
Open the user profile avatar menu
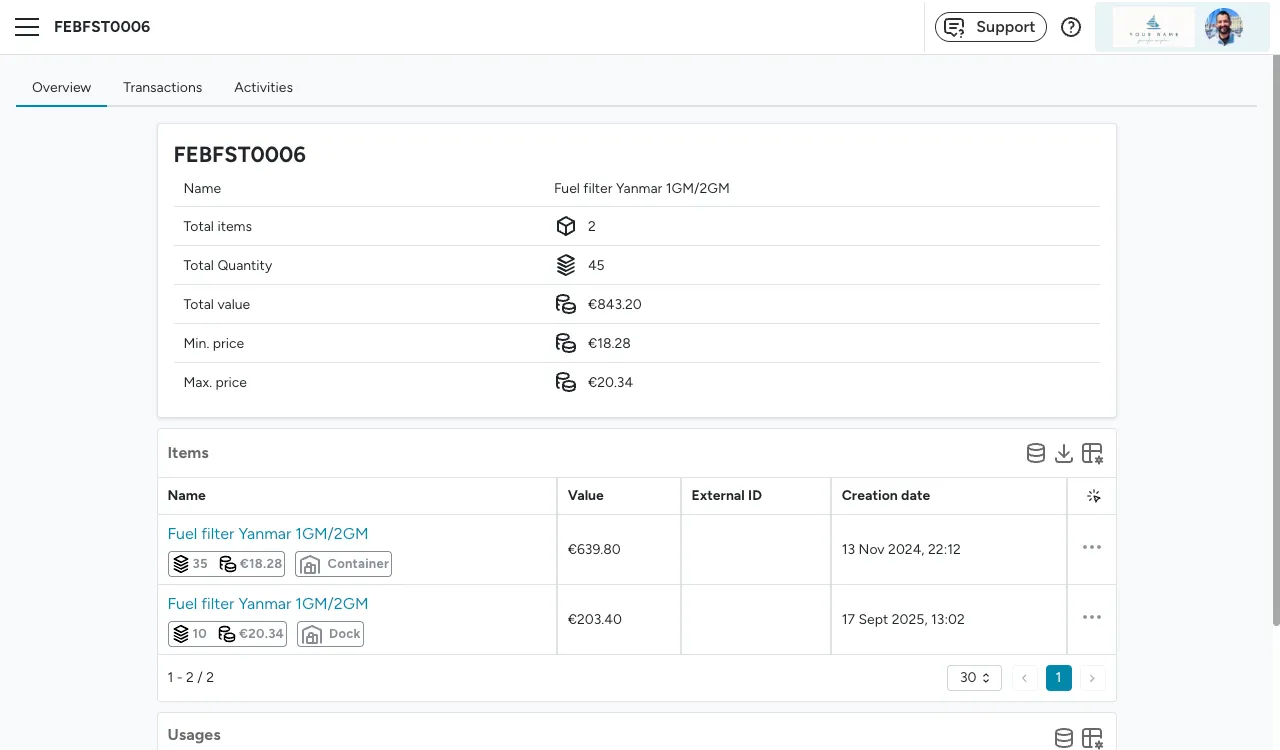pos(1223,27)
